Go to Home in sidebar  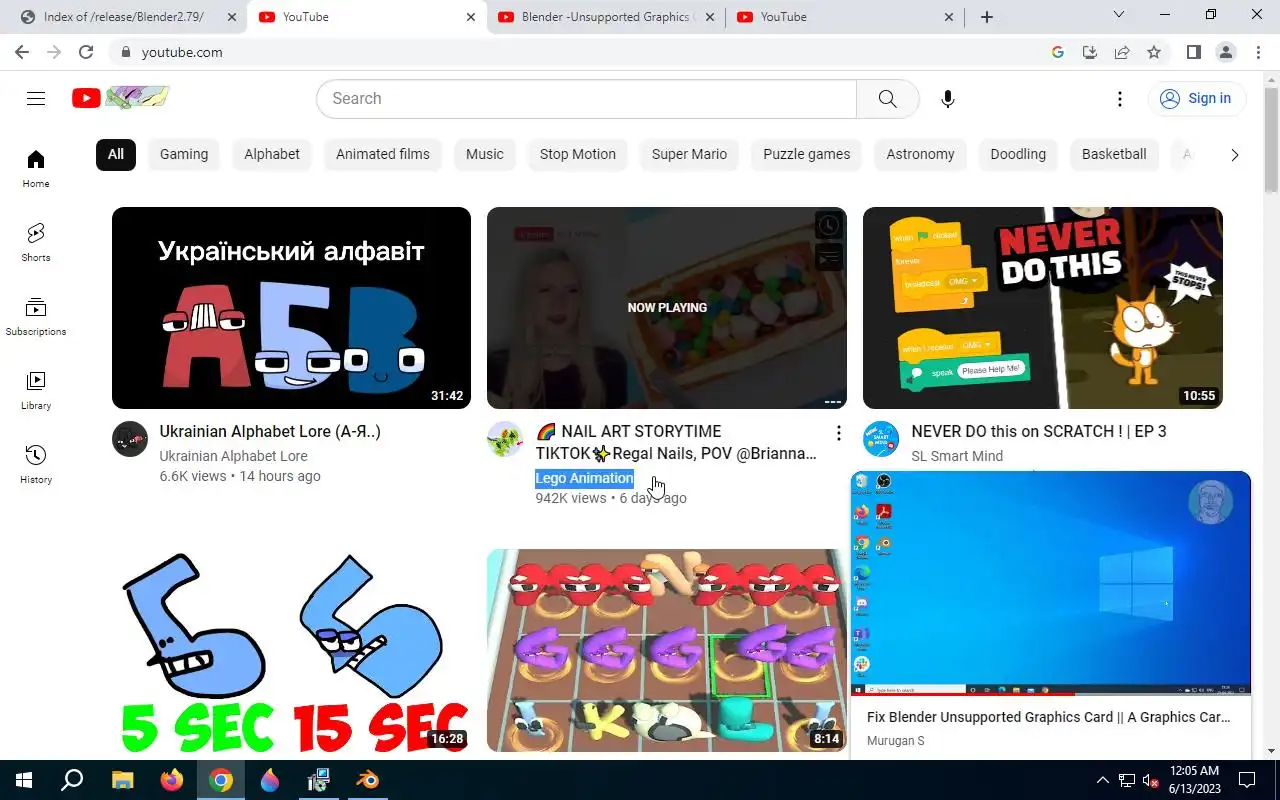pos(36,168)
